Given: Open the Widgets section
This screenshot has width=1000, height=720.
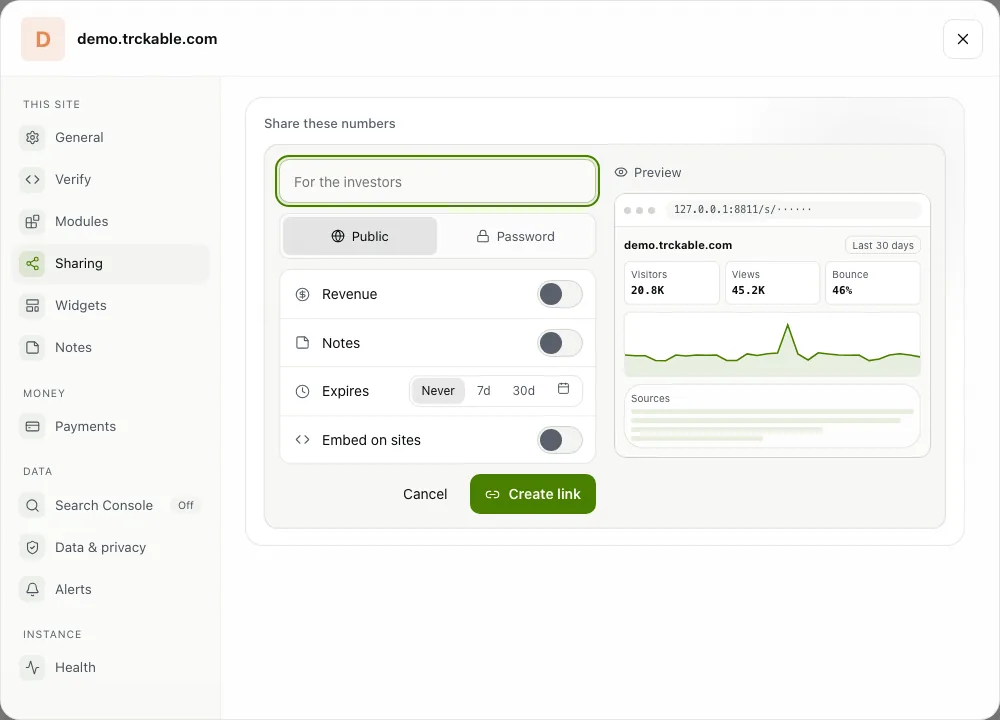Looking at the screenshot, I should pyautogui.click(x=111, y=305).
